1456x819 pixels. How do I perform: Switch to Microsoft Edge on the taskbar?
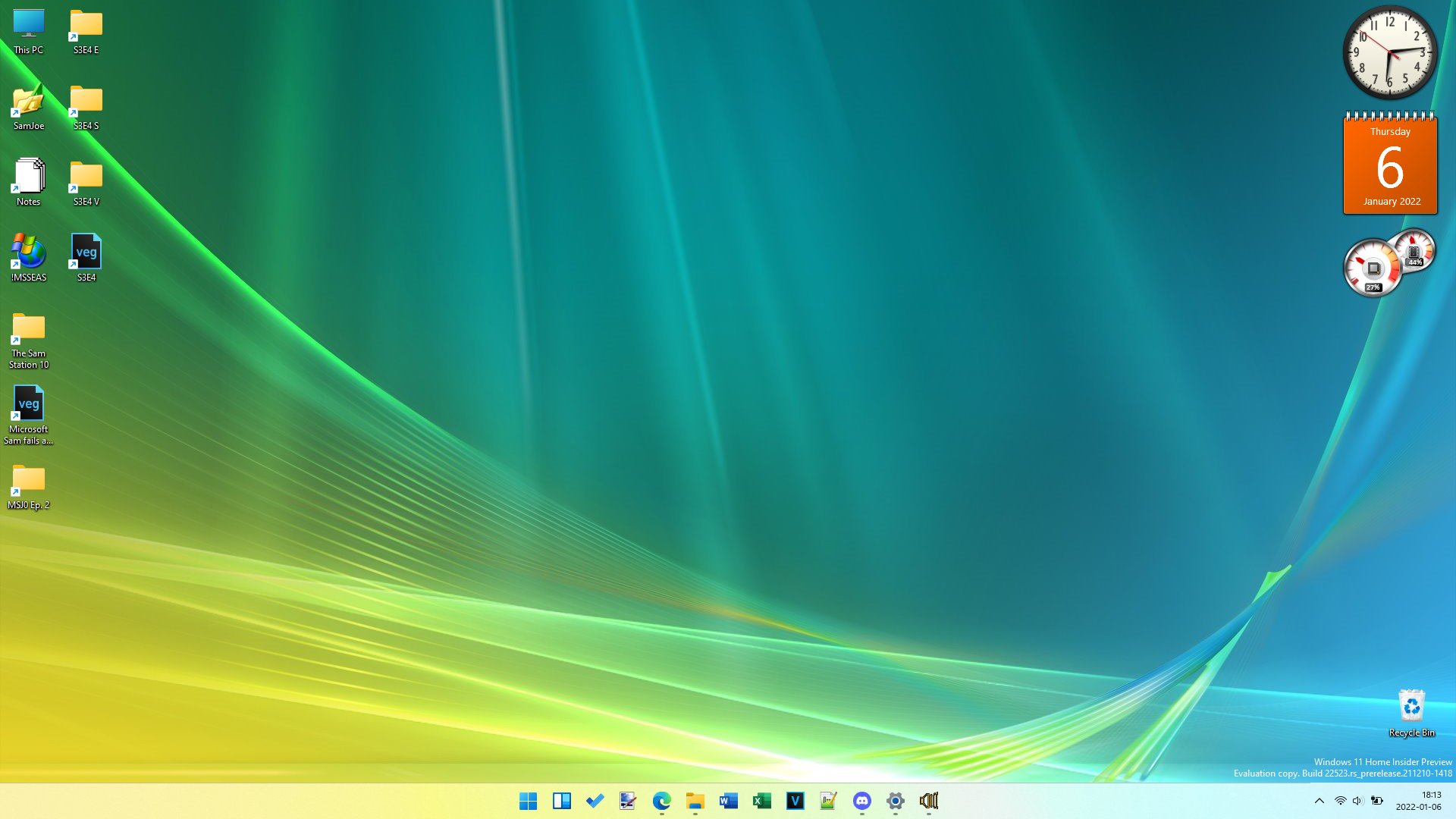[662, 801]
